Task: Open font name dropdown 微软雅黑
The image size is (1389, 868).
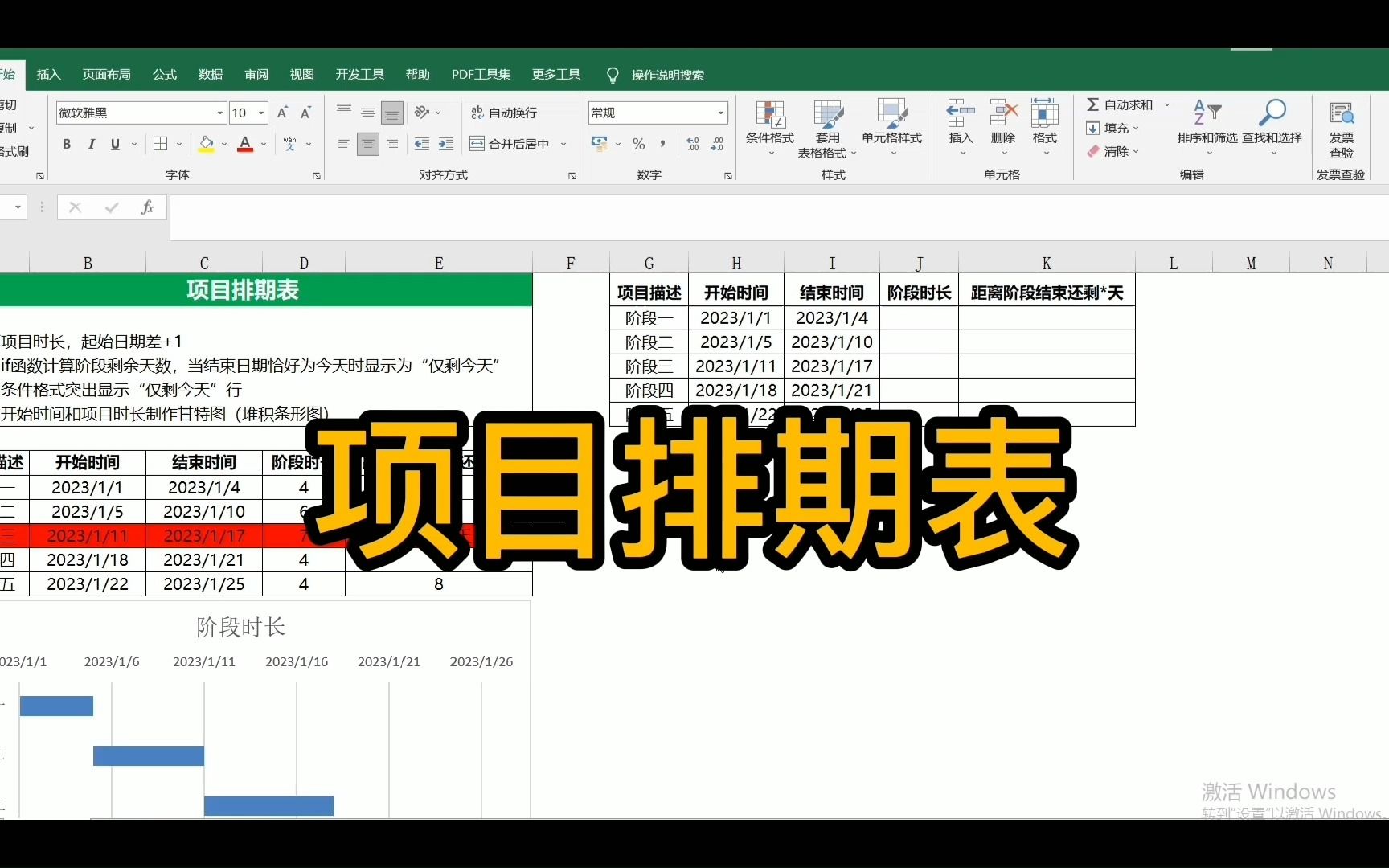Action: click(x=219, y=113)
